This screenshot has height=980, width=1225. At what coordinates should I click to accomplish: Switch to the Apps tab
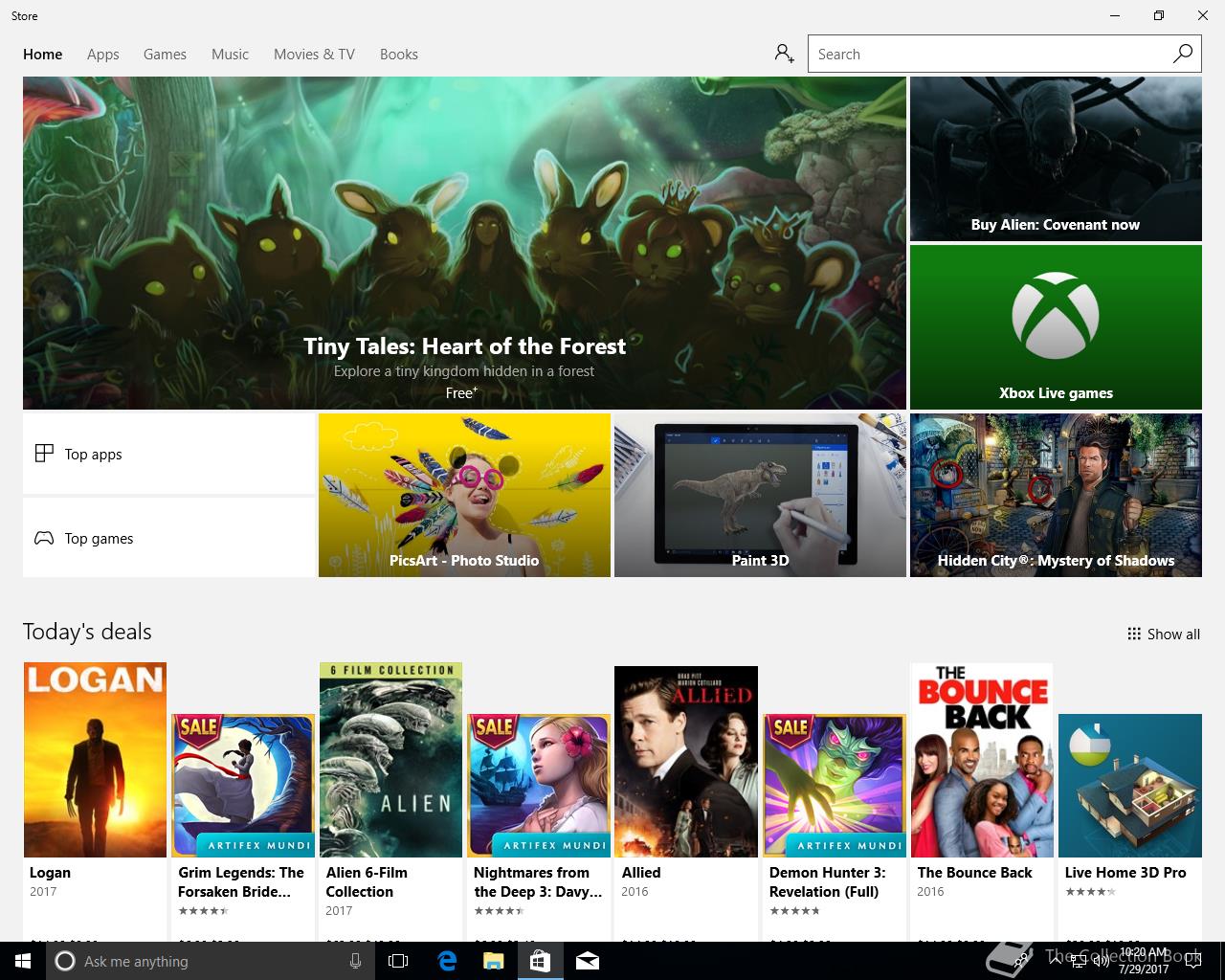tap(103, 54)
